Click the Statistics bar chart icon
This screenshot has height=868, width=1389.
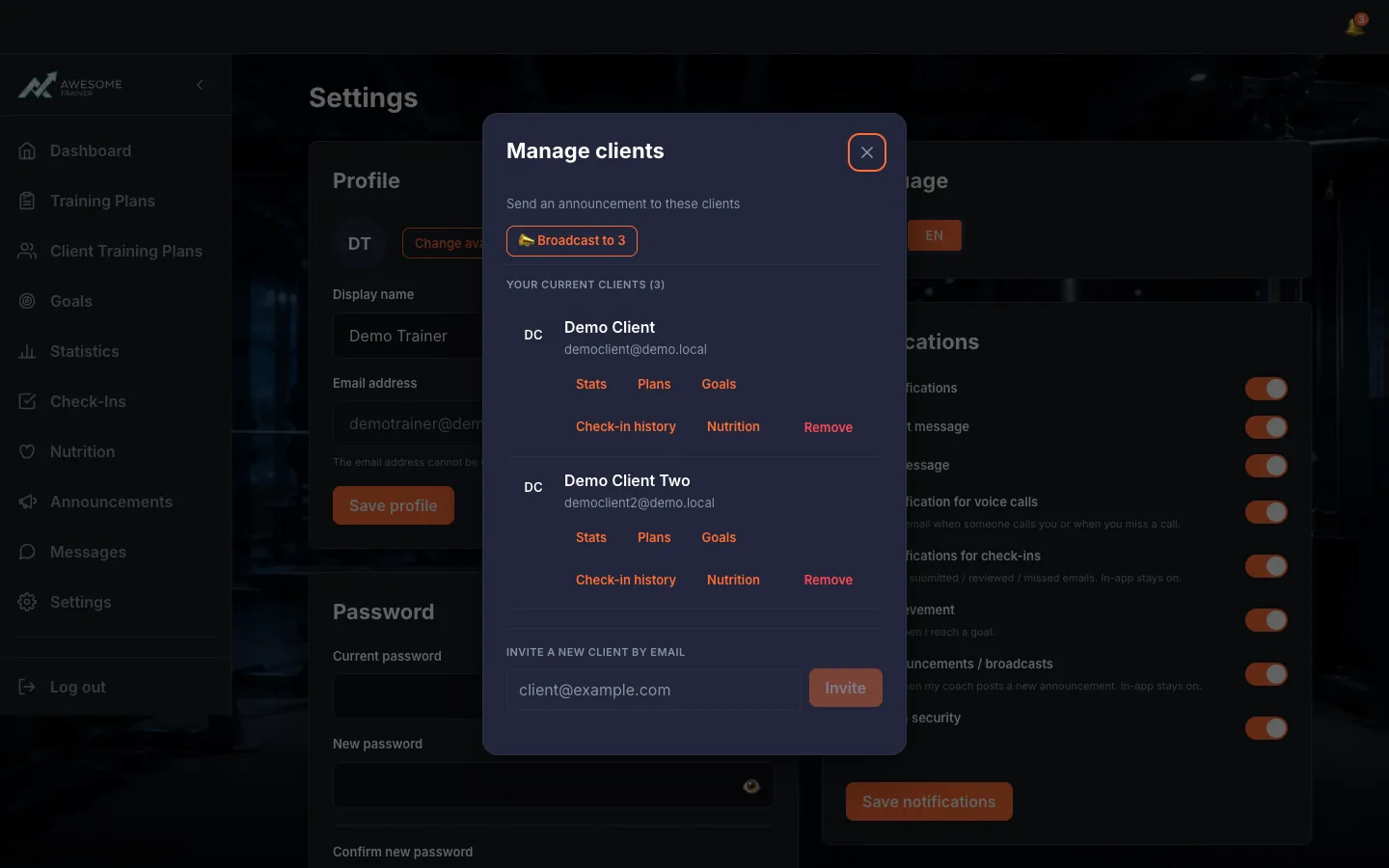[x=27, y=351]
